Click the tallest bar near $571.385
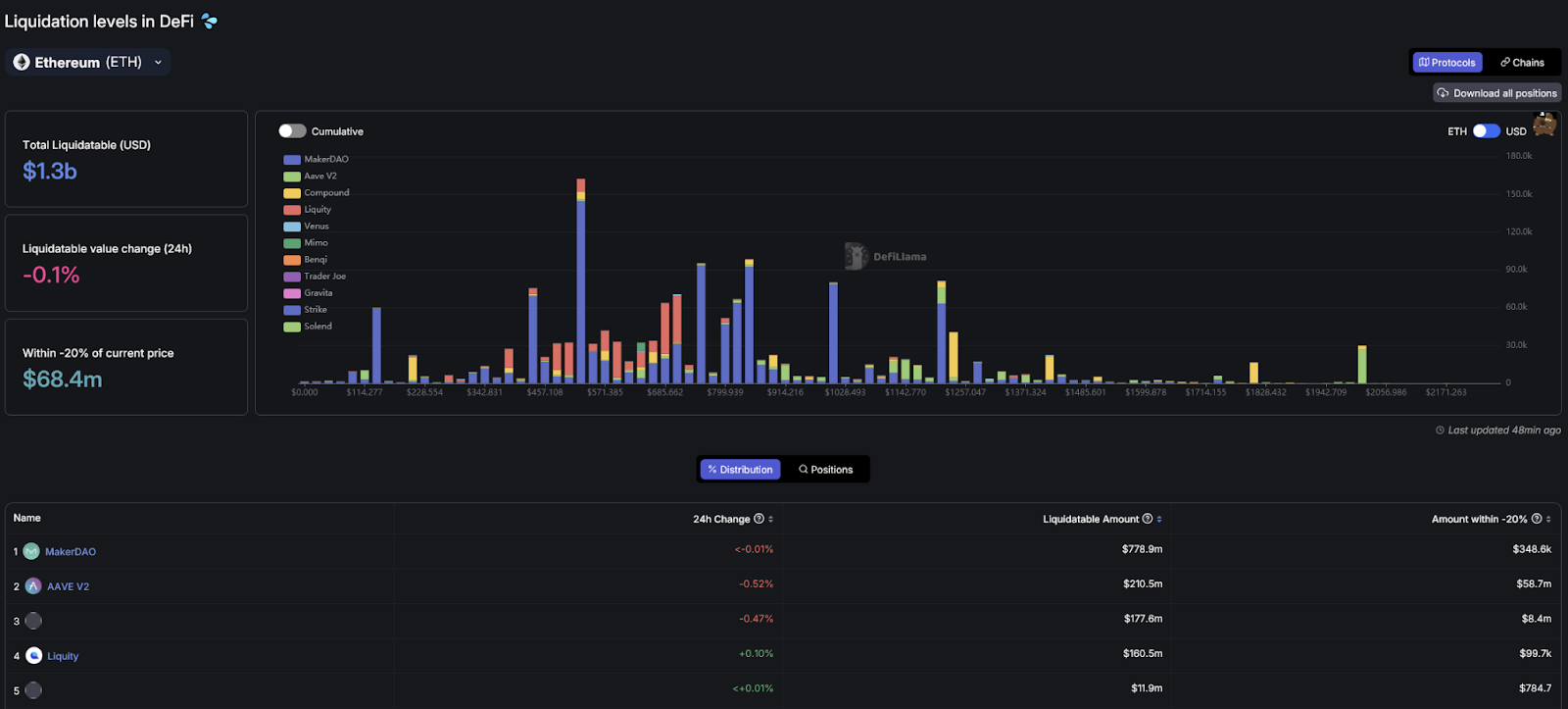The width and height of the screenshot is (1568, 709). 581,280
